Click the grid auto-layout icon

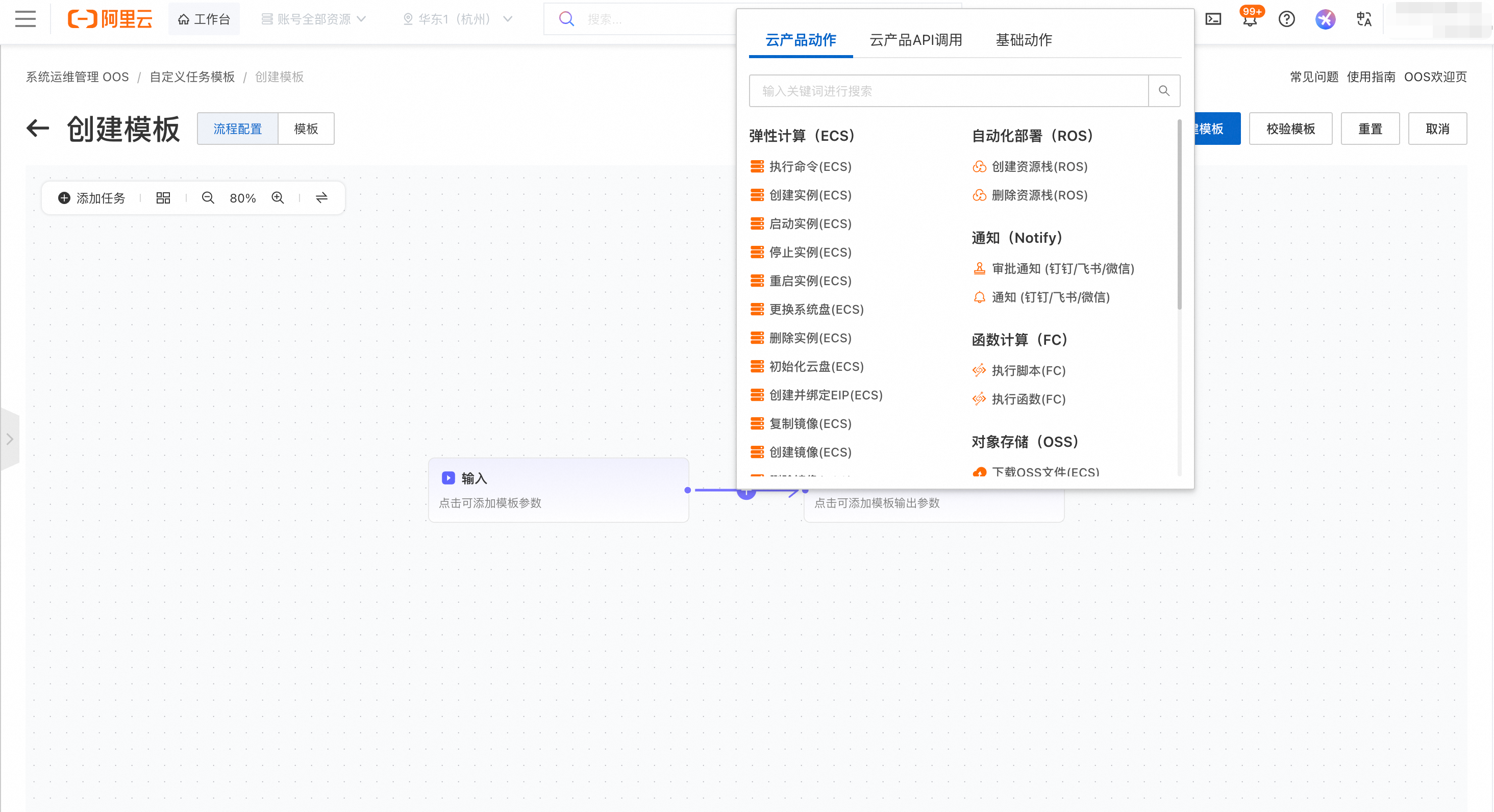coord(163,198)
